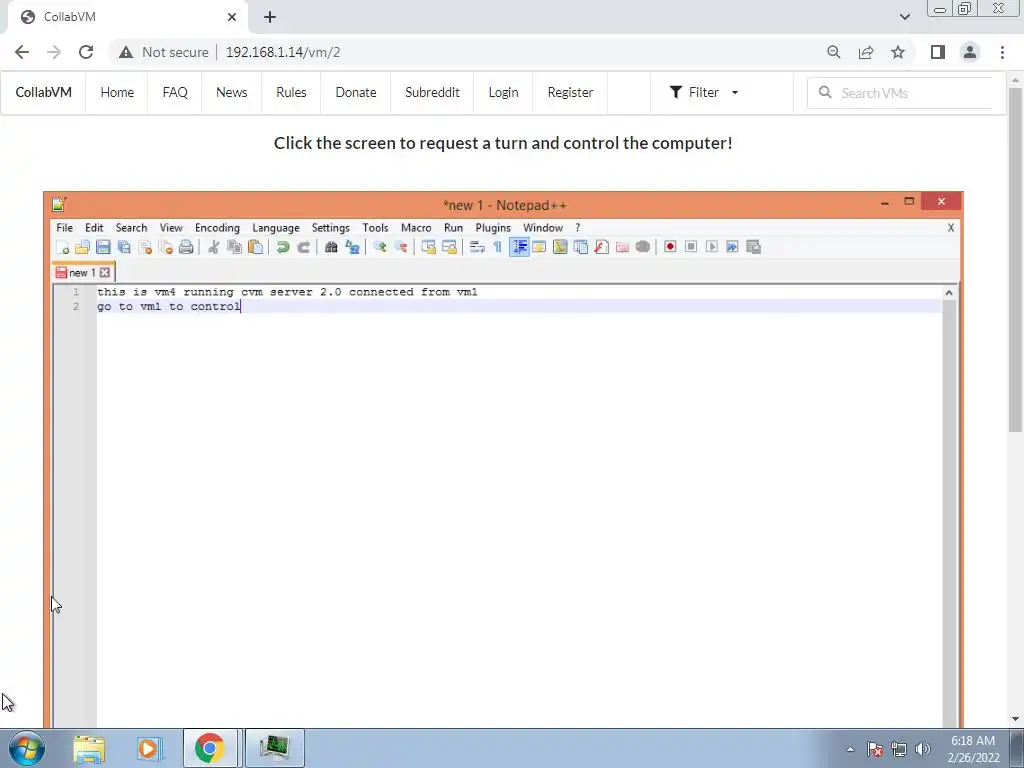This screenshot has width=1024, height=768.
Task: Stop macro recording
Action: tap(691, 247)
